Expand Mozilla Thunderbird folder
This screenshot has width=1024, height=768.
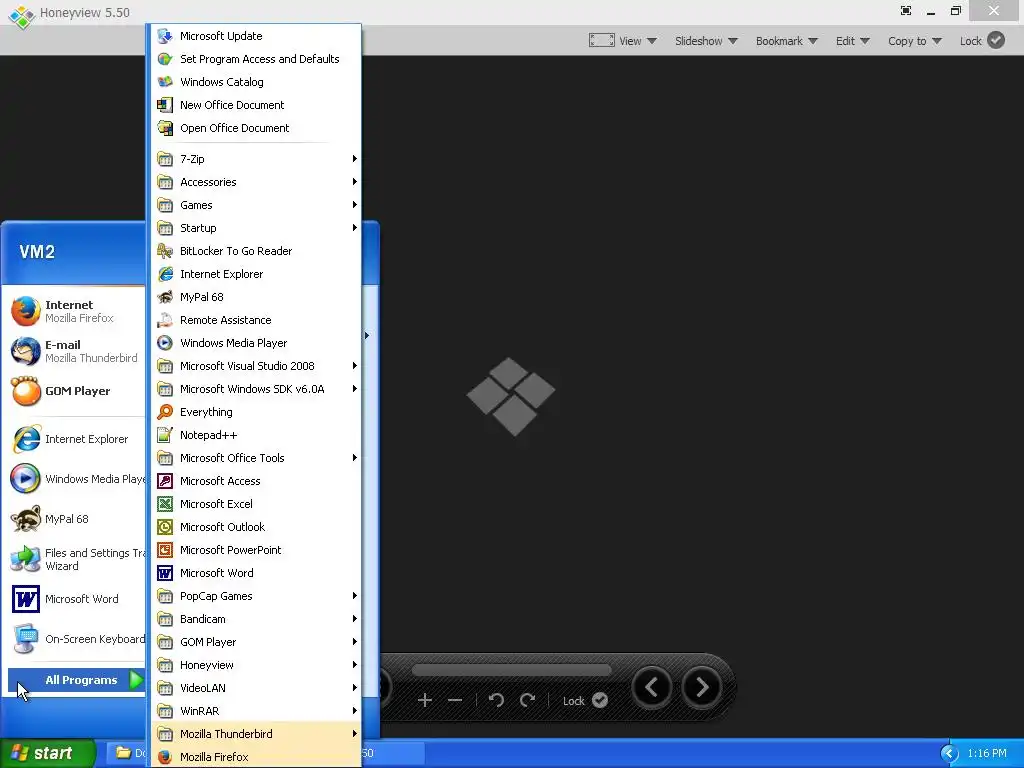tap(256, 733)
